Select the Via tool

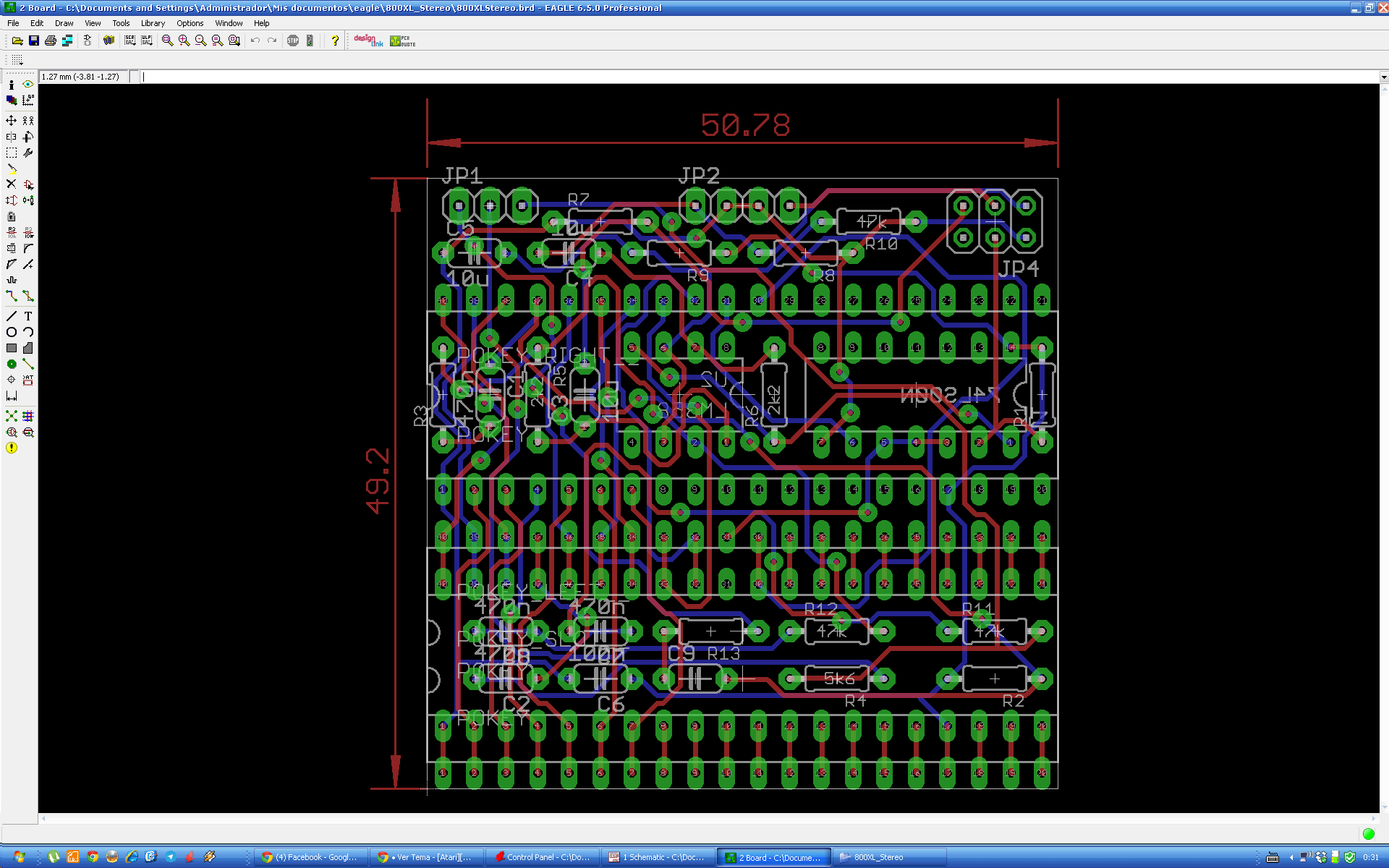pyautogui.click(x=12, y=364)
